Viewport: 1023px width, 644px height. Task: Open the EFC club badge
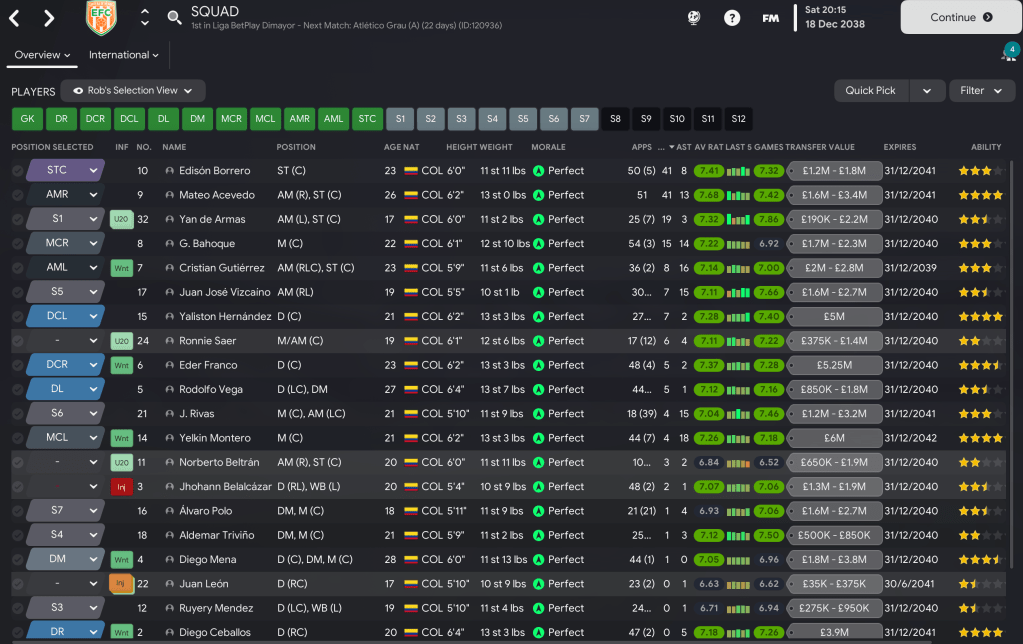[104, 17]
